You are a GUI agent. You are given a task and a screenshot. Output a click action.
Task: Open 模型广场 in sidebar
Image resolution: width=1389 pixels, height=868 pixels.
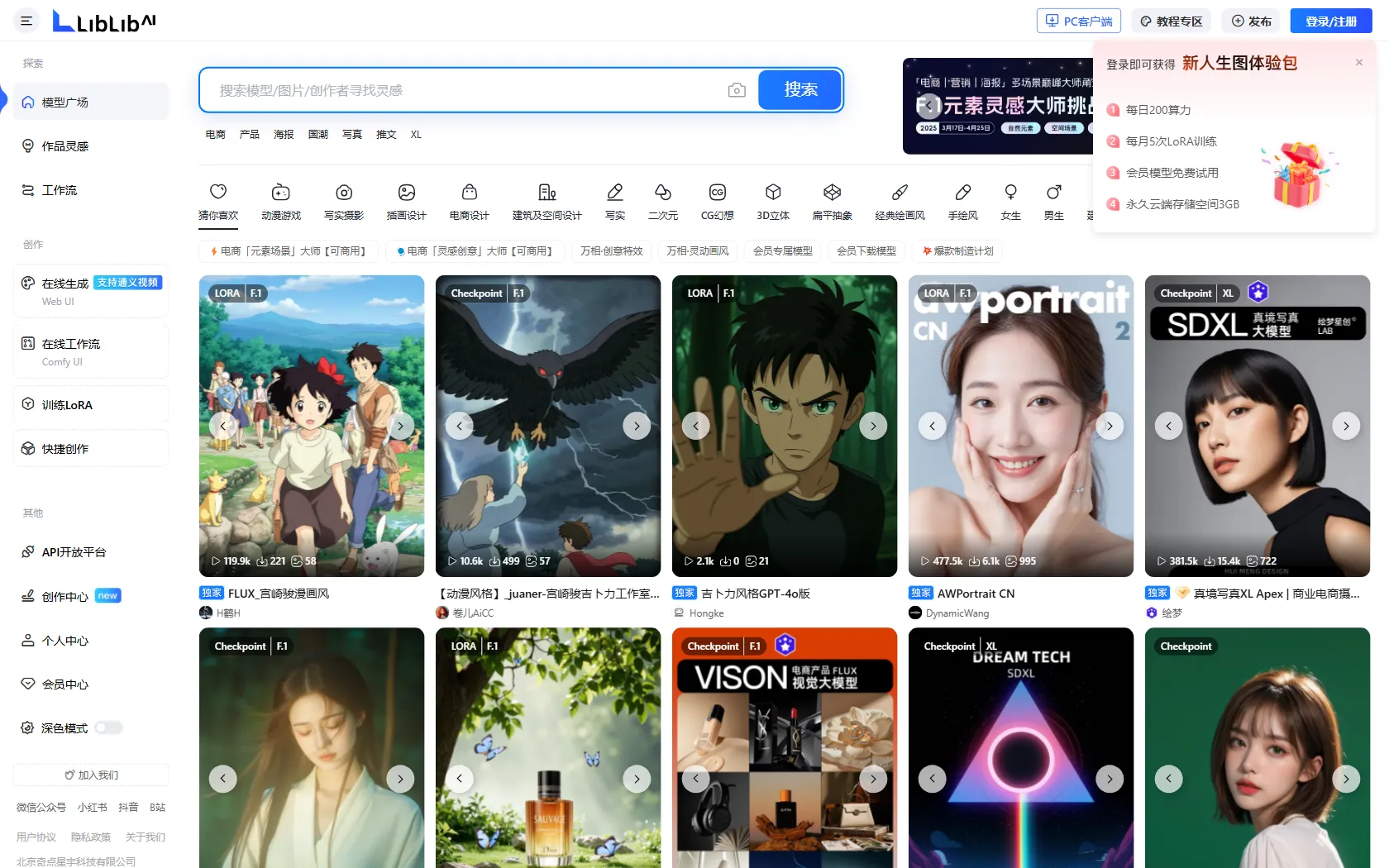click(91, 102)
